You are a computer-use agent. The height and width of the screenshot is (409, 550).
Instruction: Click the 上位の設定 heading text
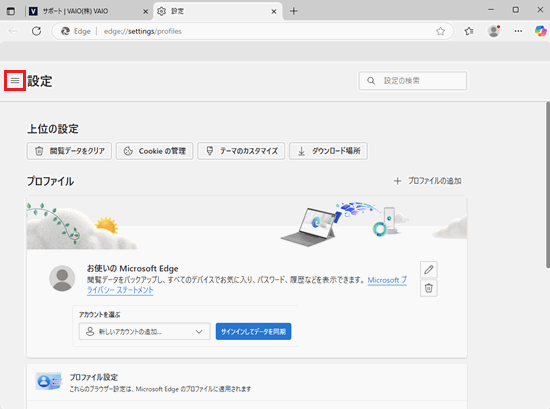coord(53,129)
